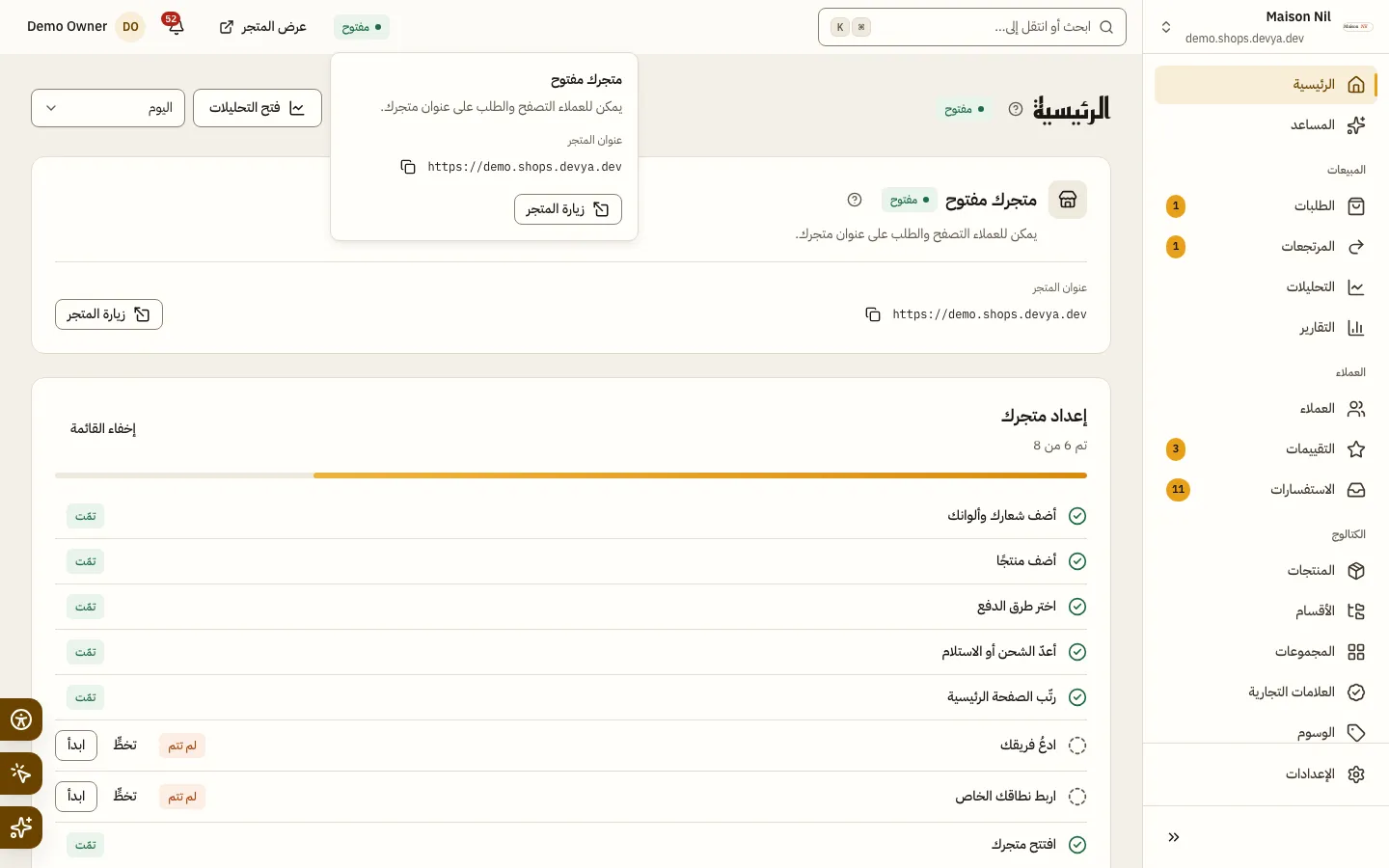The width and height of the screenshot is (1389, 868).
Task: Copy store URL in the main card
Action: tap(873, 314)
